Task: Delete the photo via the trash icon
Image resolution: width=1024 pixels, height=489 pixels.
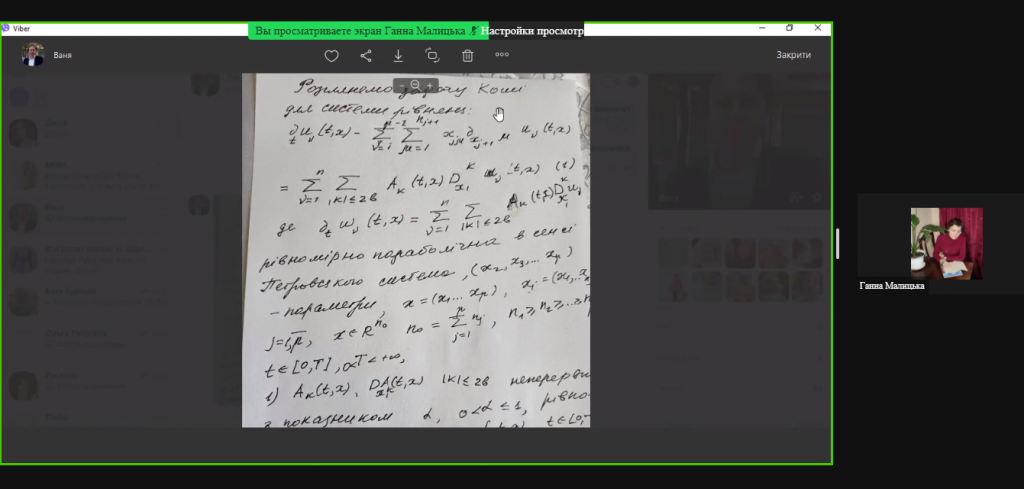Action: 467,56
